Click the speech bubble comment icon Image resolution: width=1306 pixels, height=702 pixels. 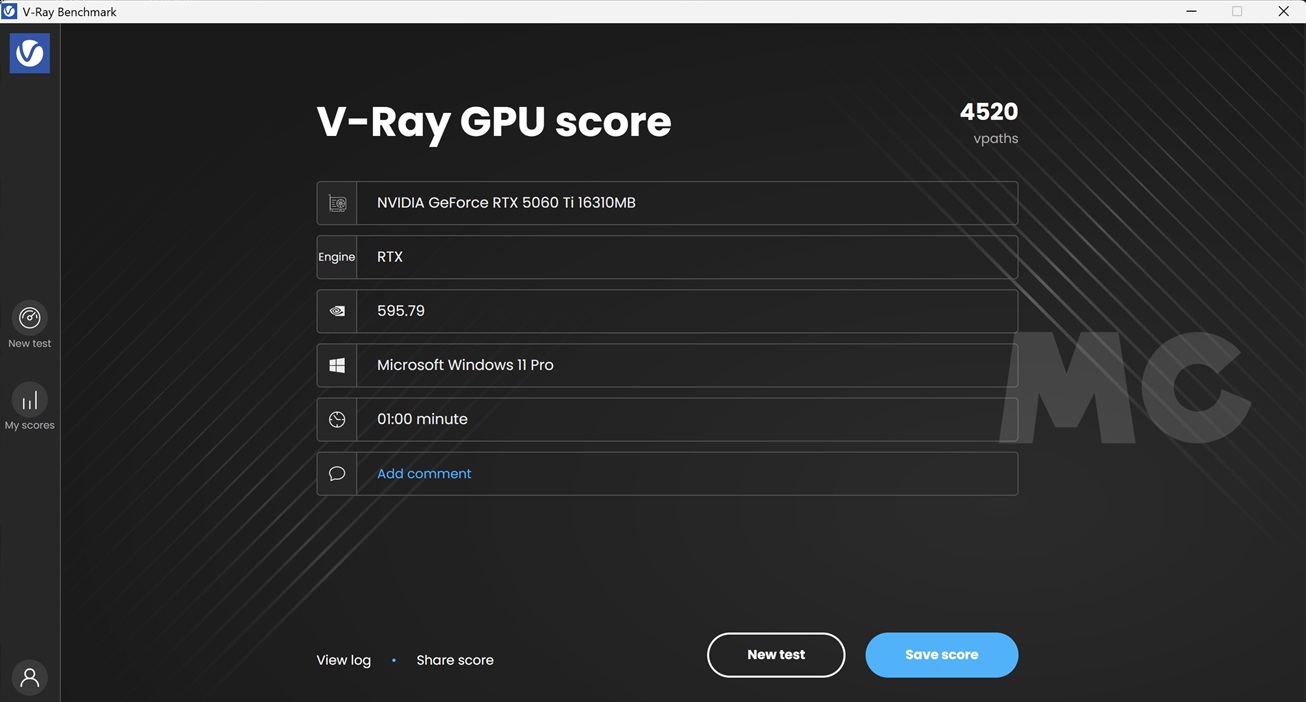tap(337, 474)
